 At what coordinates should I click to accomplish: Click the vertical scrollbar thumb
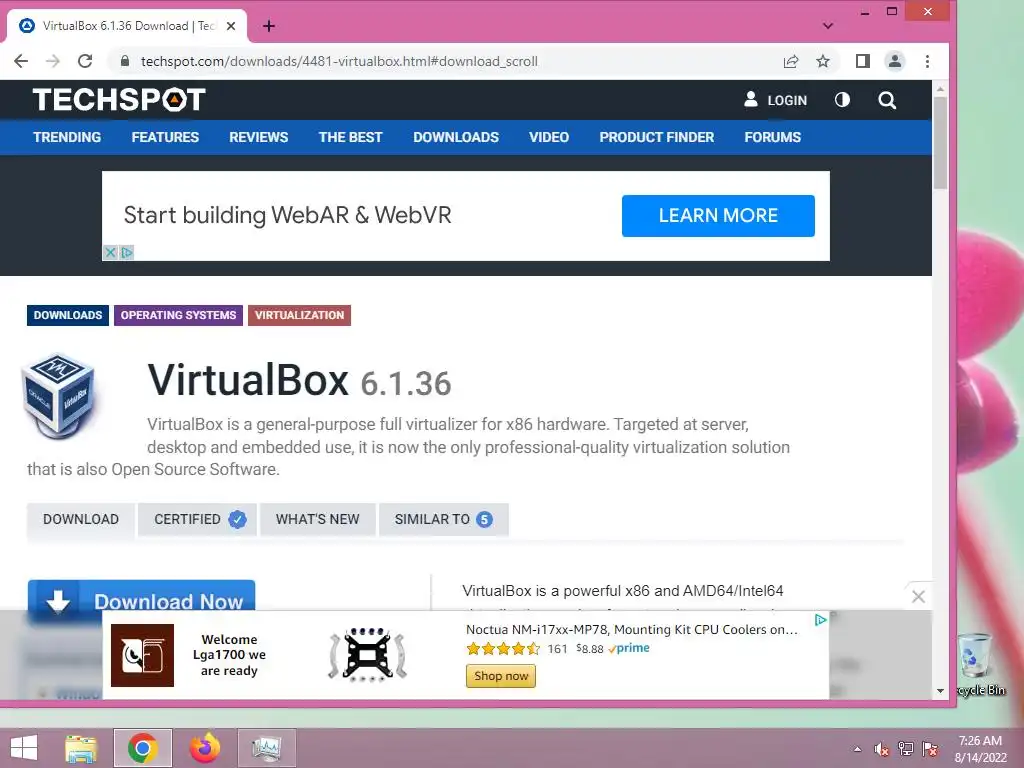tap(940, 142)
